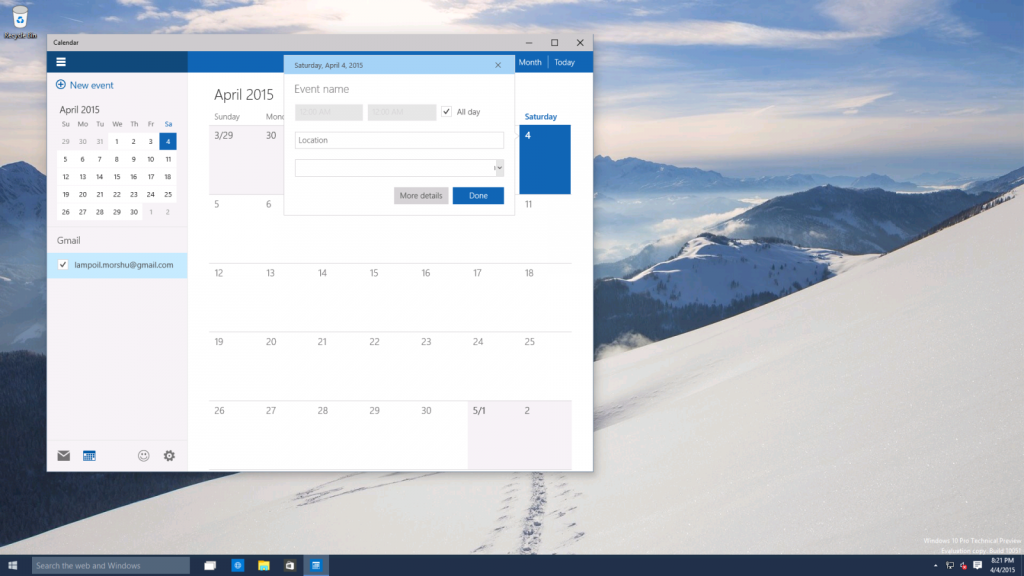Select the 5/1 cell in month grid
Screen dimensions: 1024x576
point(493,435)
